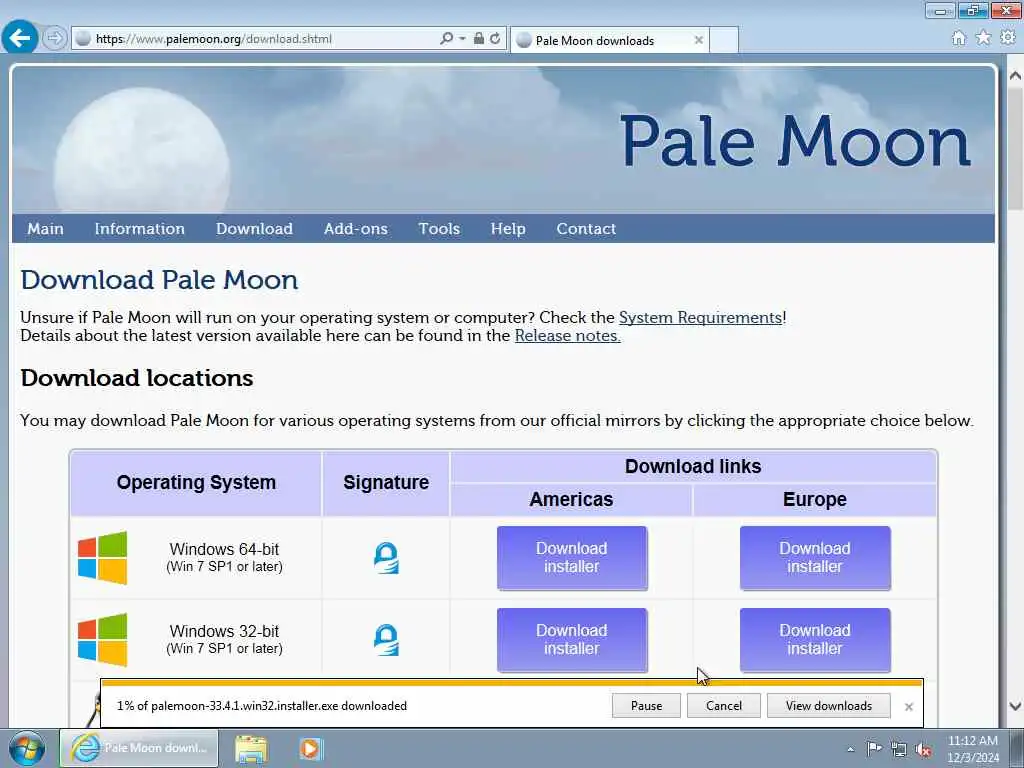The image size is (1024, 768).
Task: Open Favorites with the star icon
Action: [x=983, y=38]
